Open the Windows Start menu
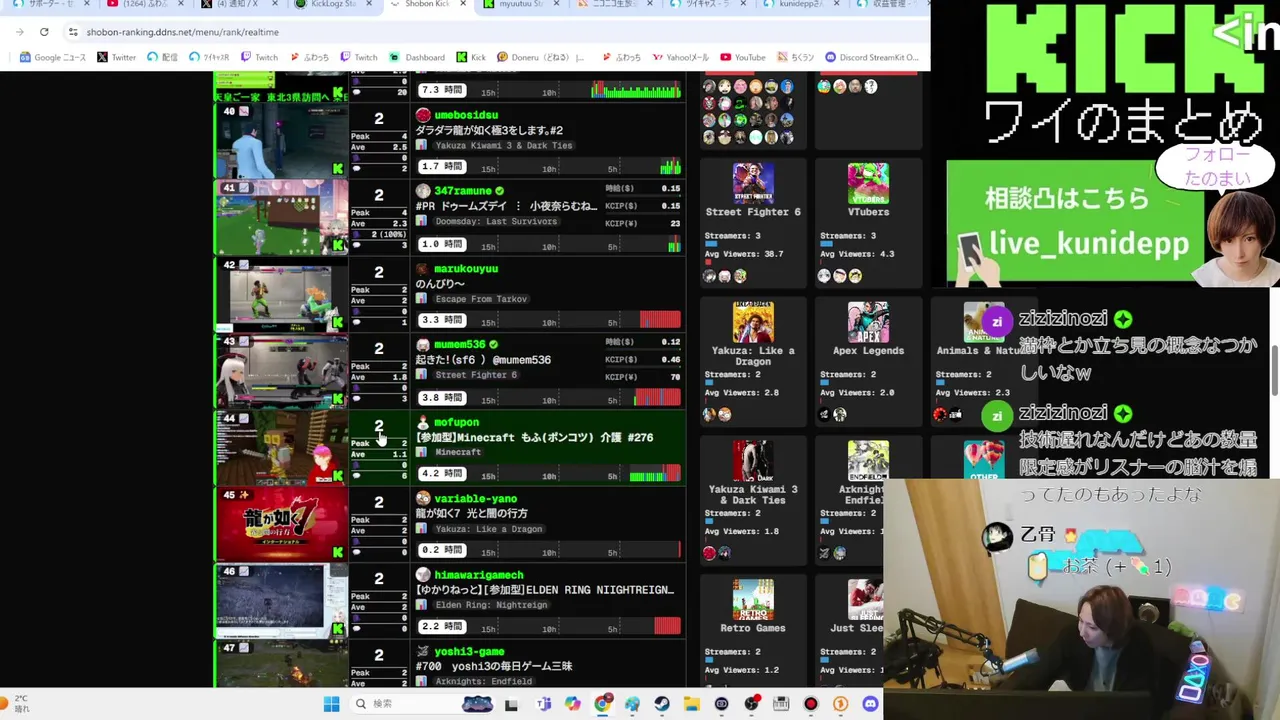 (331, 704)
